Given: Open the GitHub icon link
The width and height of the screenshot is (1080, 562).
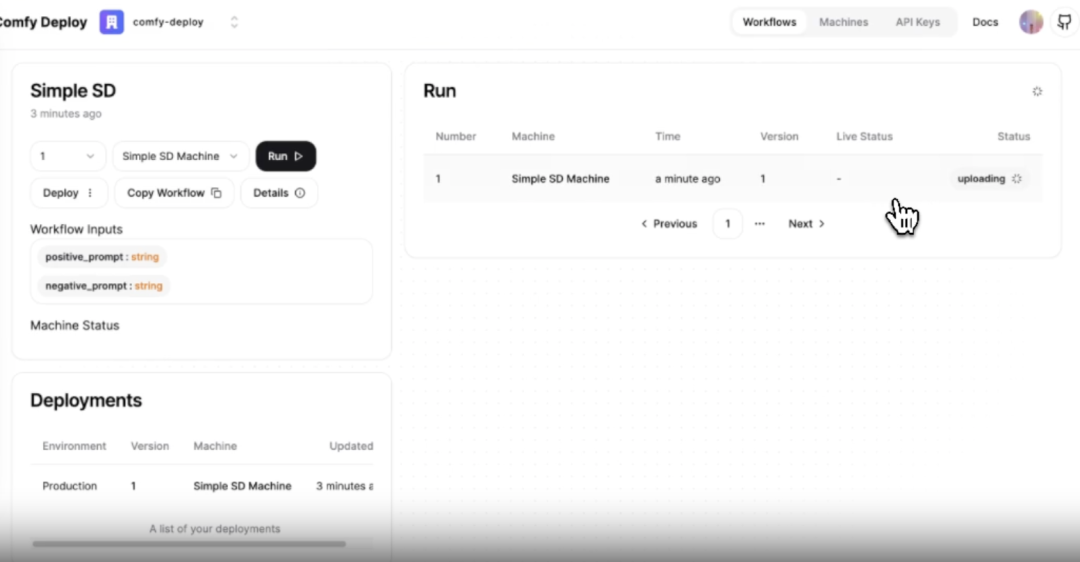Looking at the screenshot, I should 1064,22.
